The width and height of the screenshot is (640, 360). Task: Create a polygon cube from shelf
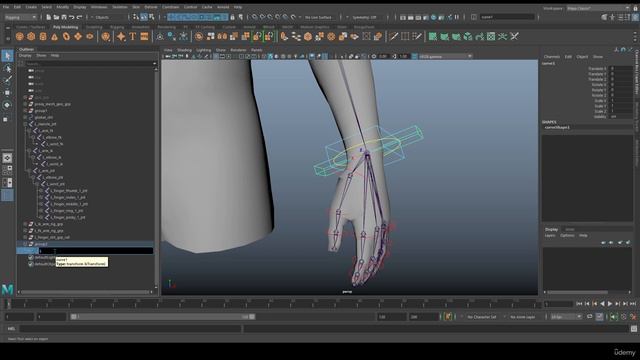point(31,37)
